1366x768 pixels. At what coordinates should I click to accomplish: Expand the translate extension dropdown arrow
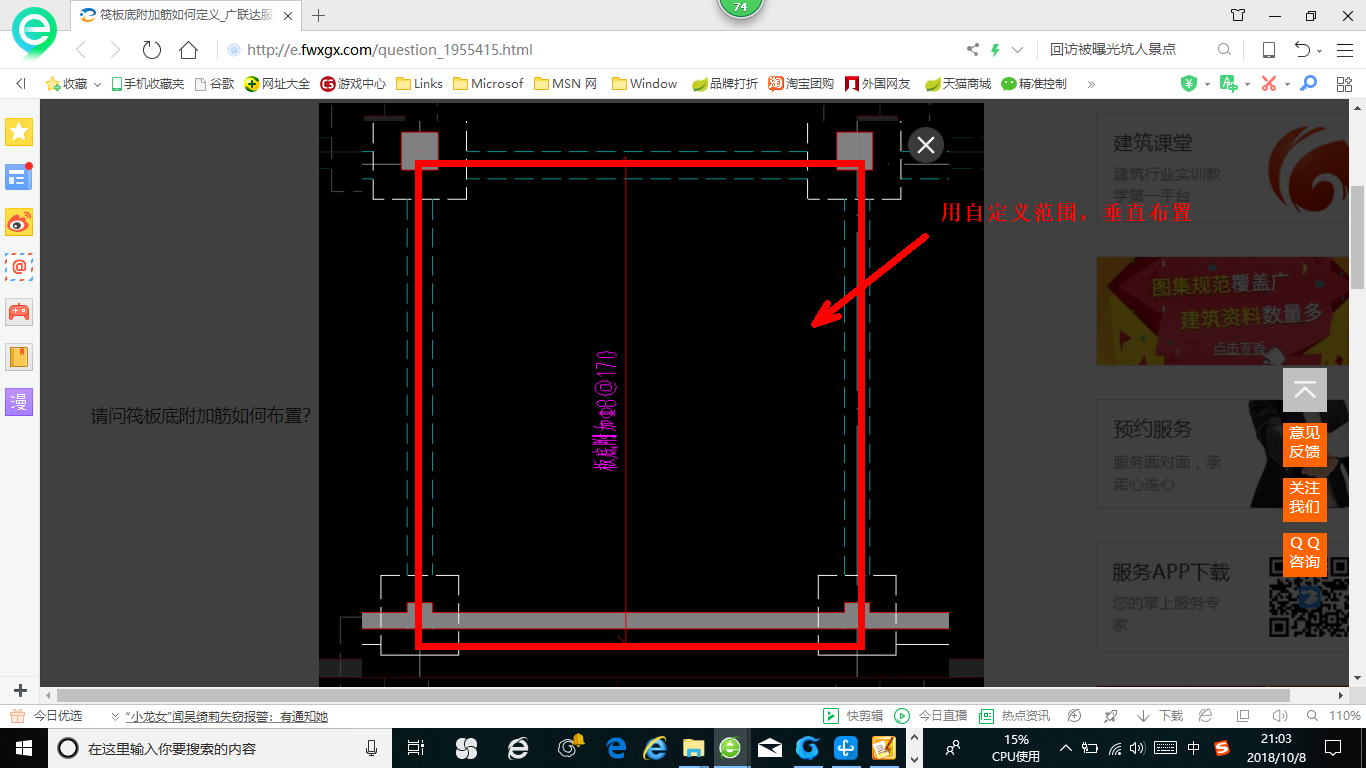(x=1247, y=85)
